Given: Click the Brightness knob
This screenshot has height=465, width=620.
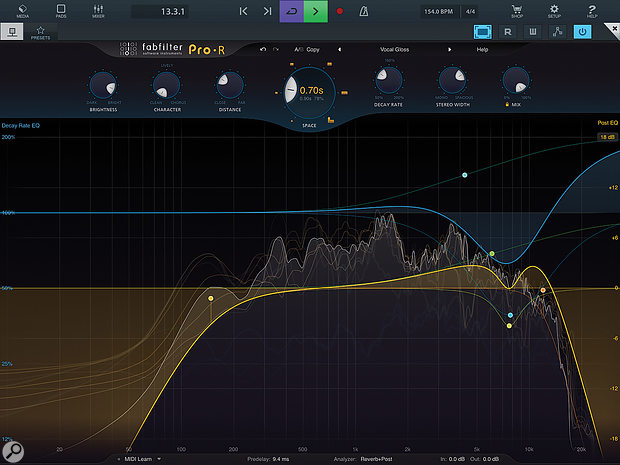Looking at the screenshot, I should click(103, 85).
